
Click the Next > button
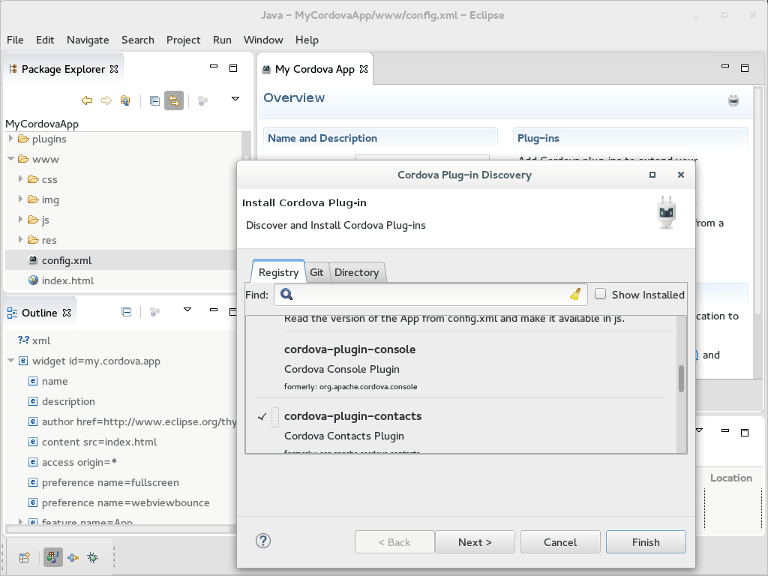coord(475,542)
